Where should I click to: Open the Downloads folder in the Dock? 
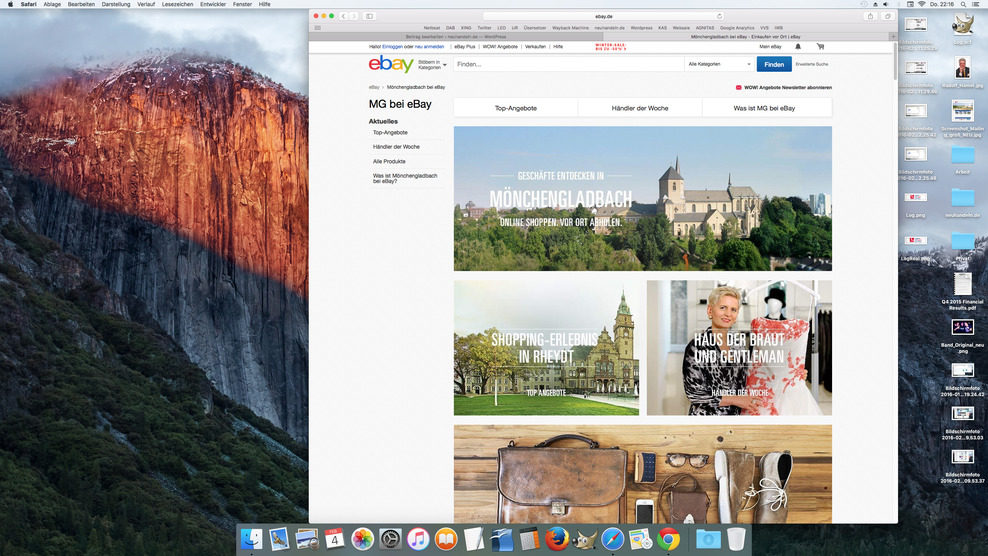point(708,540)
